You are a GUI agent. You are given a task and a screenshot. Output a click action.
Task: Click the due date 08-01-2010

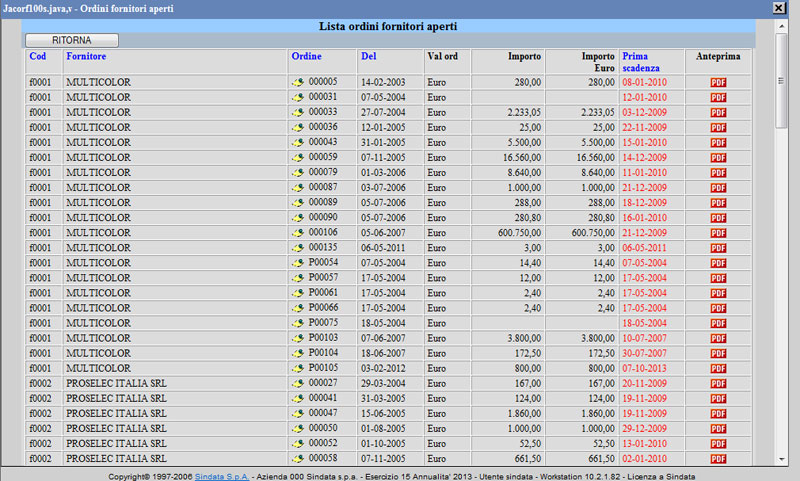pos(644,83)
